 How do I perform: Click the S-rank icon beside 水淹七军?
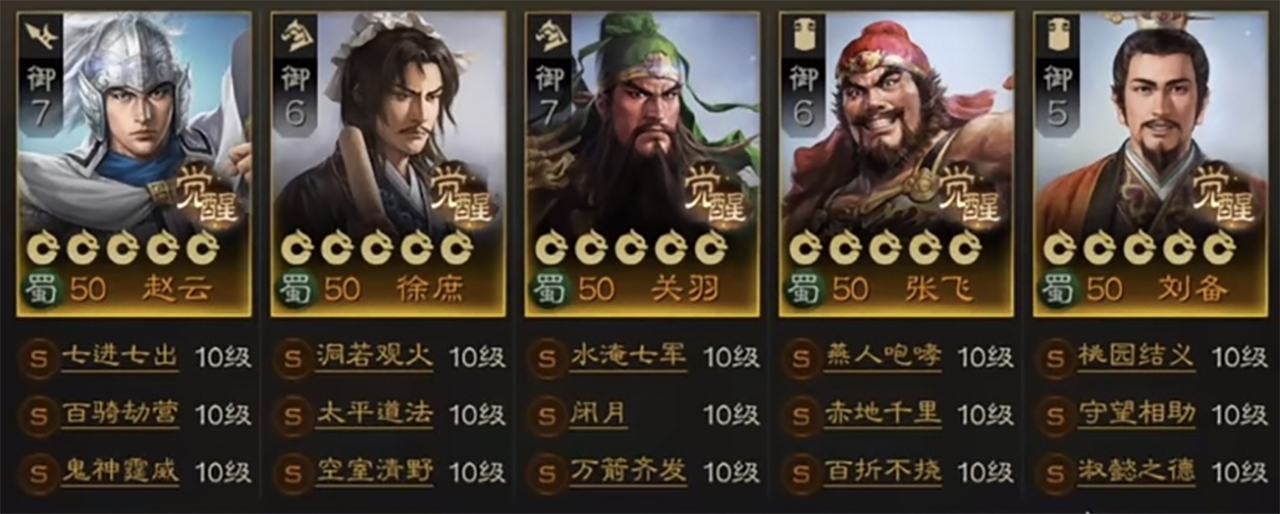click(x=546, y=357)
